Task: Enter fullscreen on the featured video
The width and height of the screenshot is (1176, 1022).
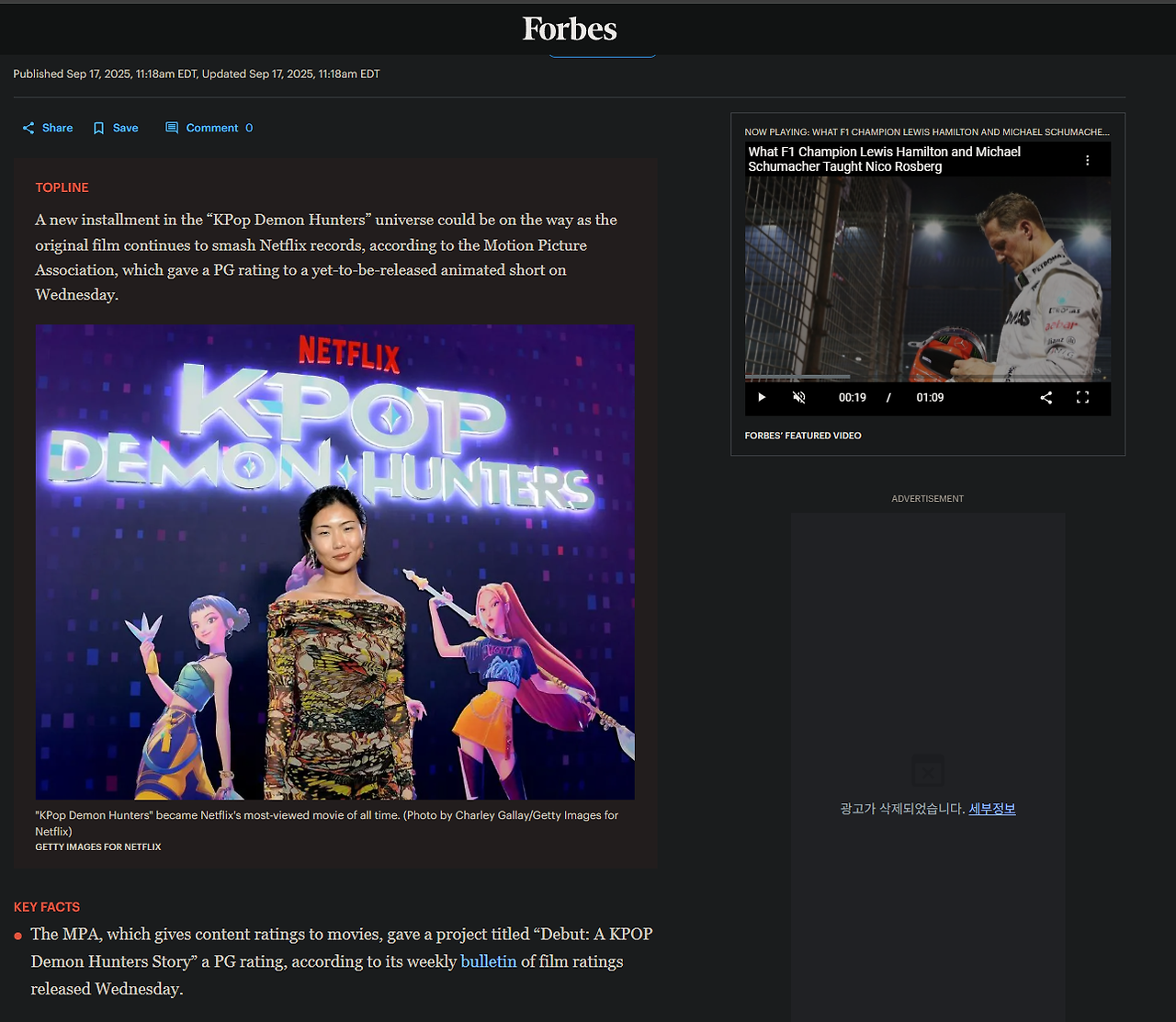Action: (1082, 397)
